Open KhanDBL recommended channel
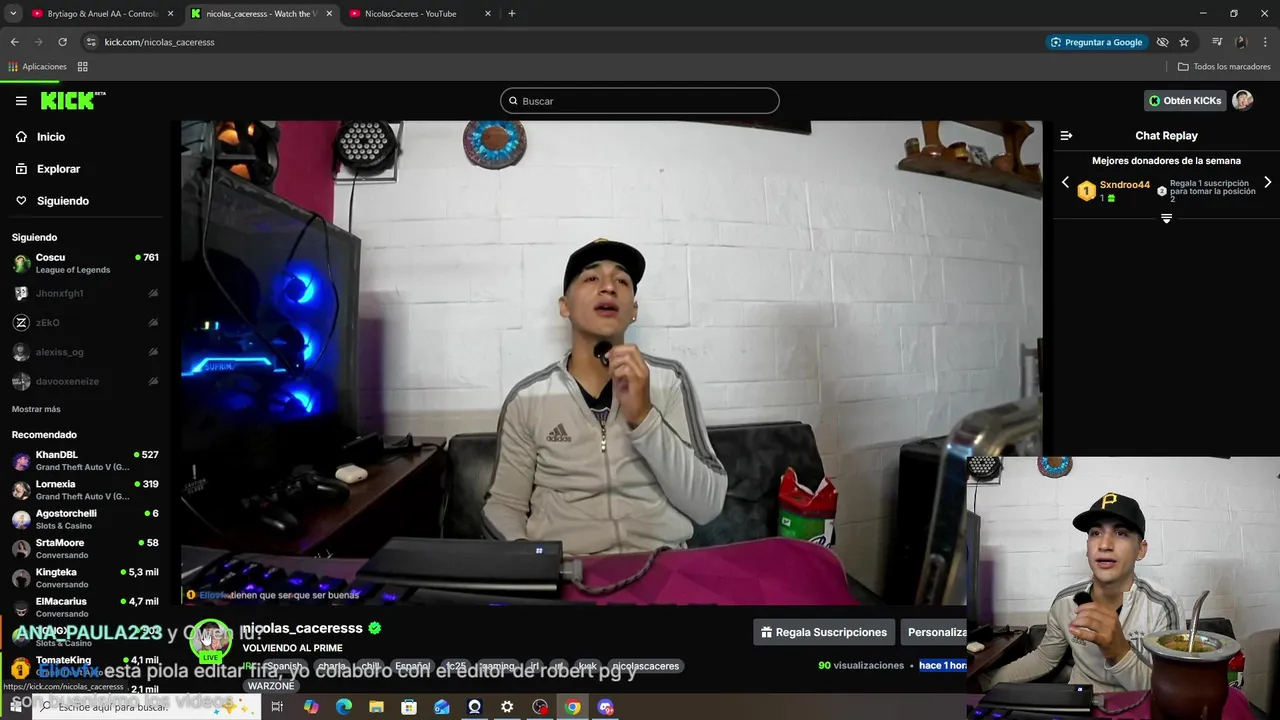Viewport: 1280px width, 720px height. [x=85, y=460]
